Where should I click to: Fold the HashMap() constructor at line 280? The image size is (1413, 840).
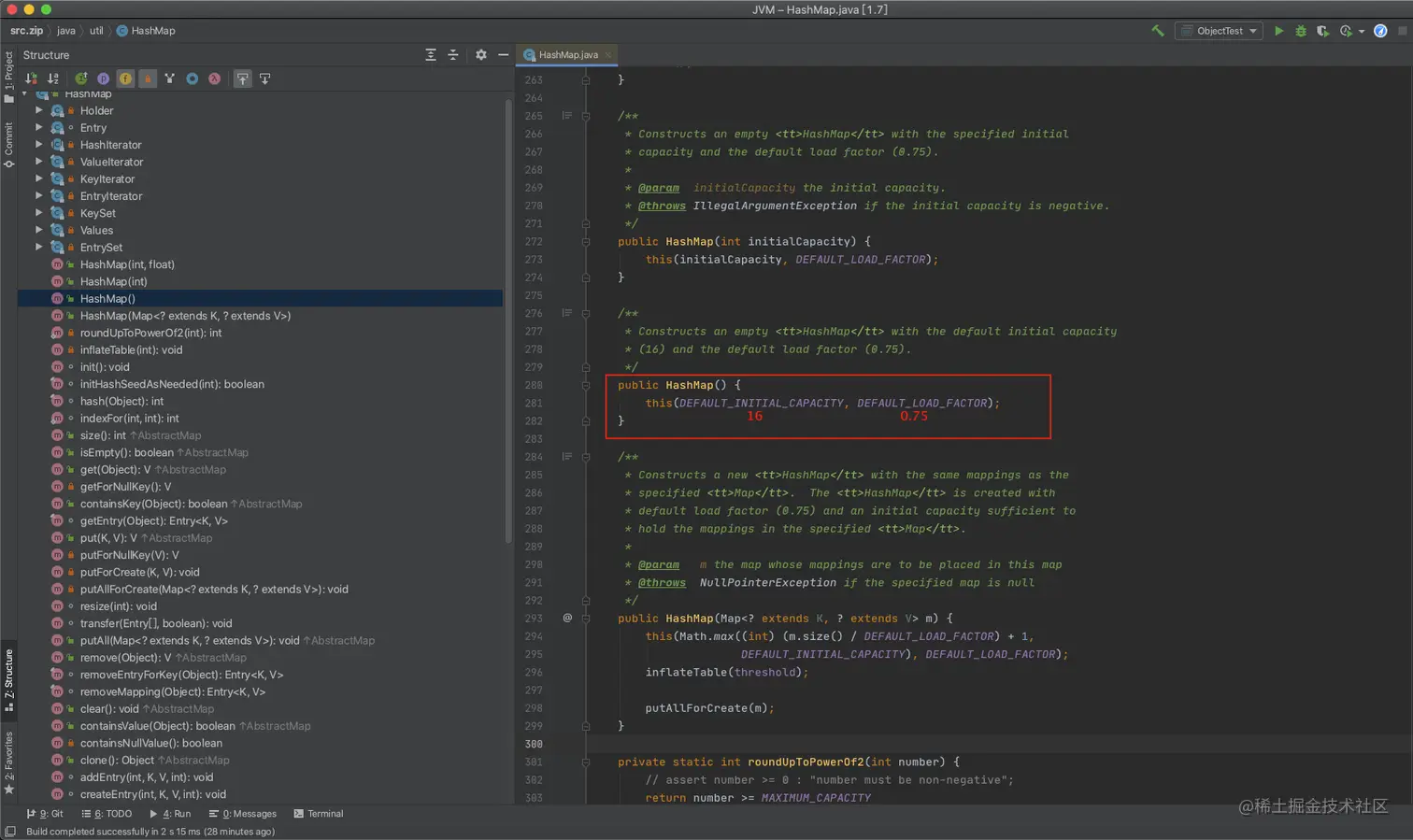(x=586, y=385)
